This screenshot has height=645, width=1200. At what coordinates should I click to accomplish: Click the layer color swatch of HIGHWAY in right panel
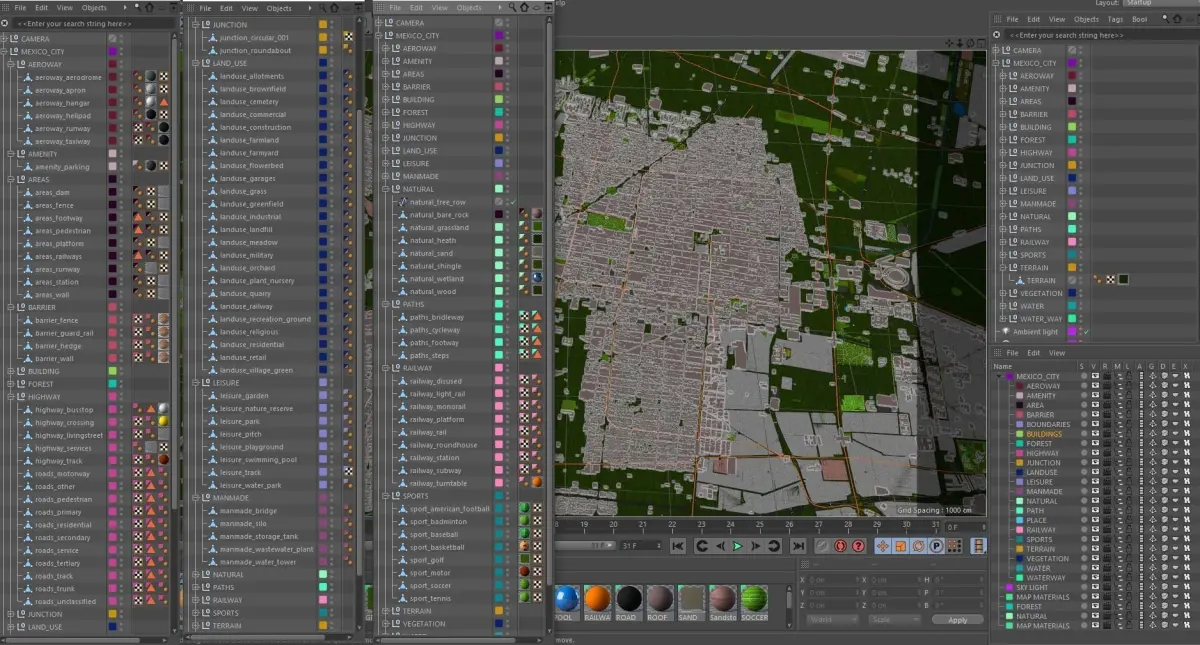pyautogui.click(x=1072, y=153)
